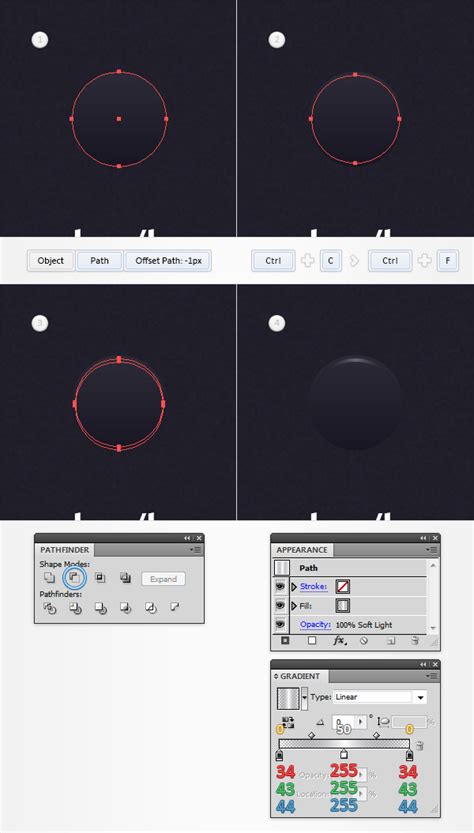The width and height of the screenshot is (474, 833).
Task: Open the gradient Type dropdown
Action: pyautogui.click(x=380, y=697)
